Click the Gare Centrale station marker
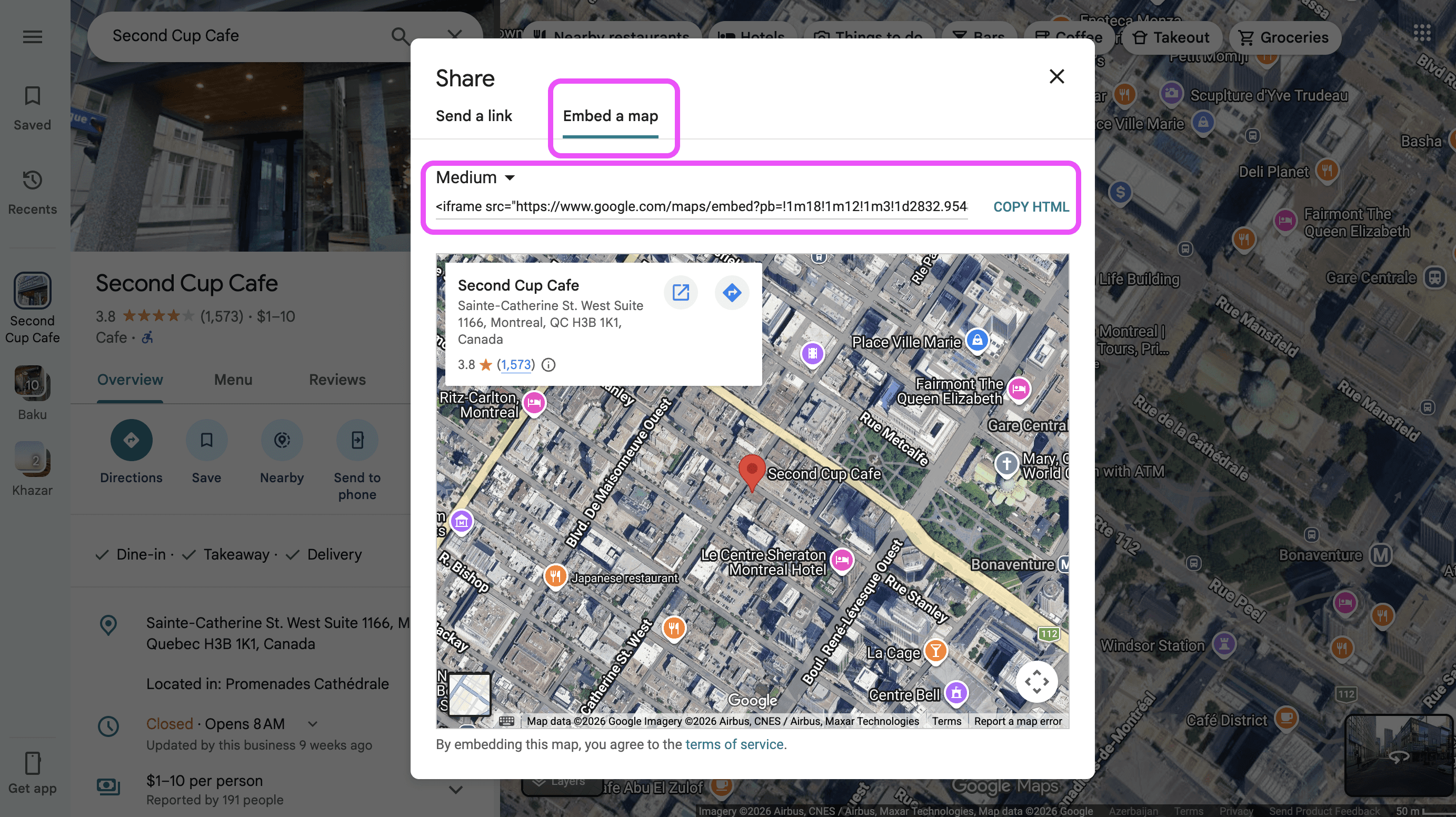 pos(1434,277)
